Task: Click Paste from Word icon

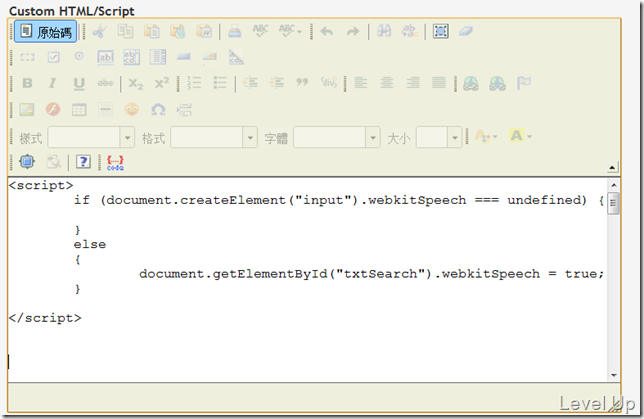Action: [x=204, y=31]
